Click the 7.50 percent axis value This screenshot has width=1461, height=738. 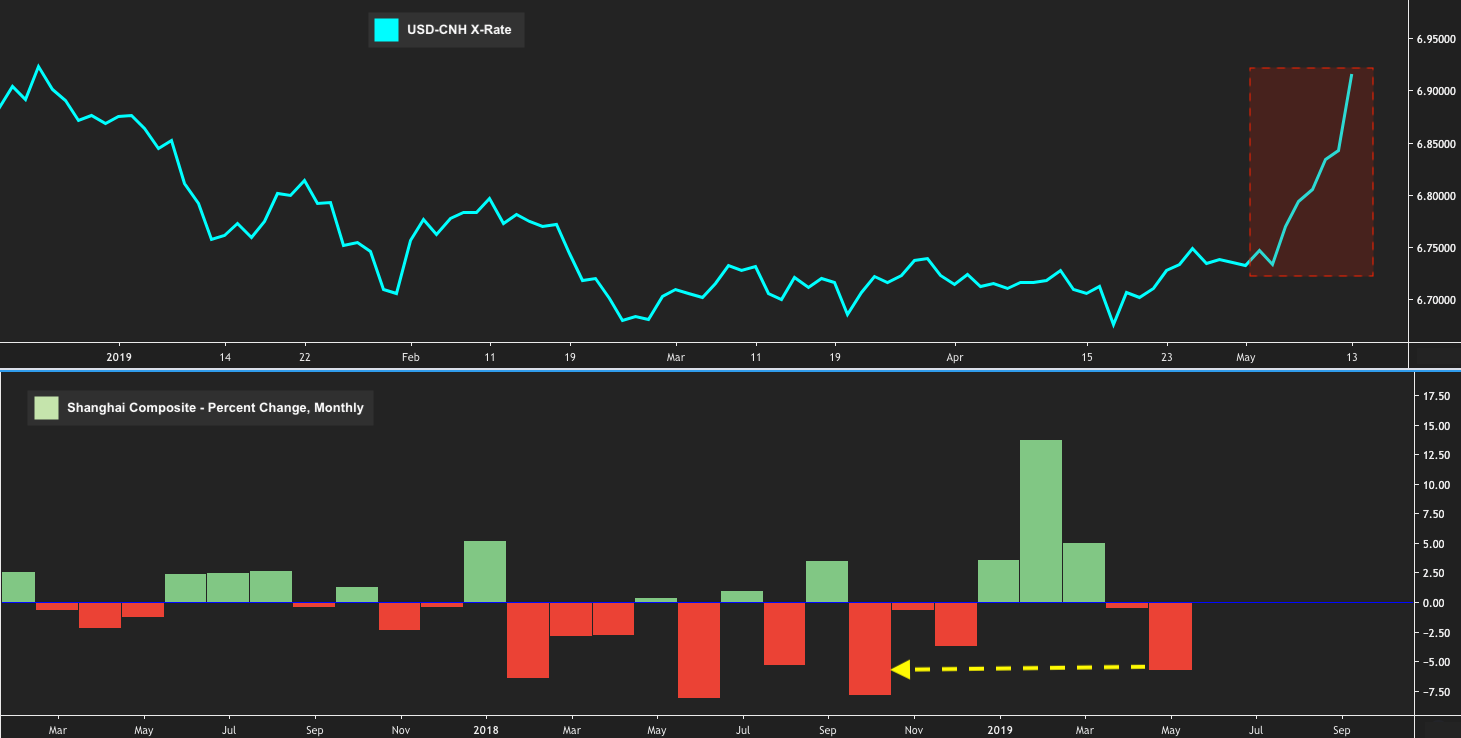[x=1436, y=514]
